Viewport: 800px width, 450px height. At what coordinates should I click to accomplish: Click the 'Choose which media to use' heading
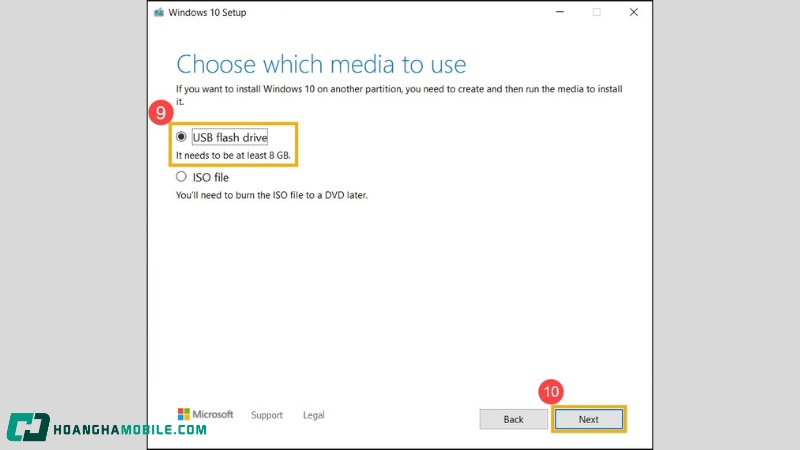tap(321, 64)
